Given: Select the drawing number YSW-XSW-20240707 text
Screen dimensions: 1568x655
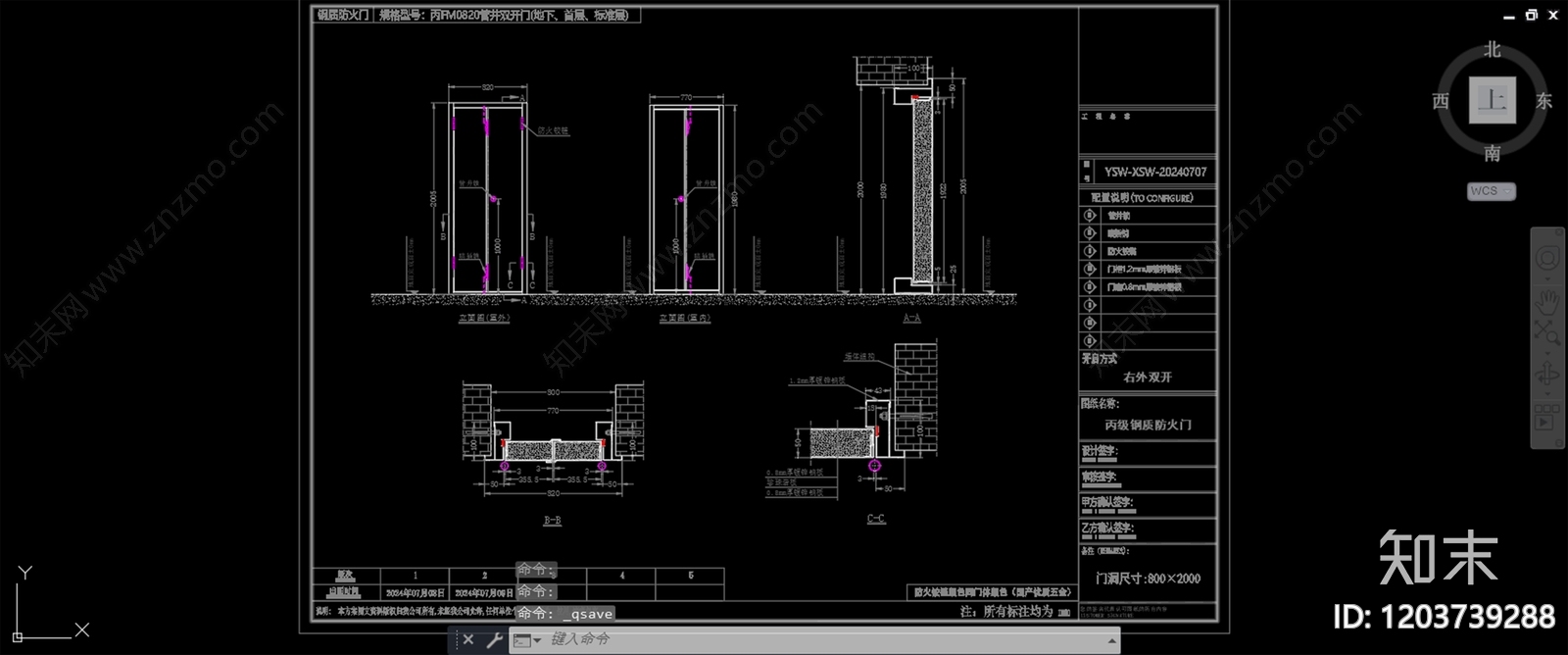Looking at the screenshot, I should (1155, 172).
